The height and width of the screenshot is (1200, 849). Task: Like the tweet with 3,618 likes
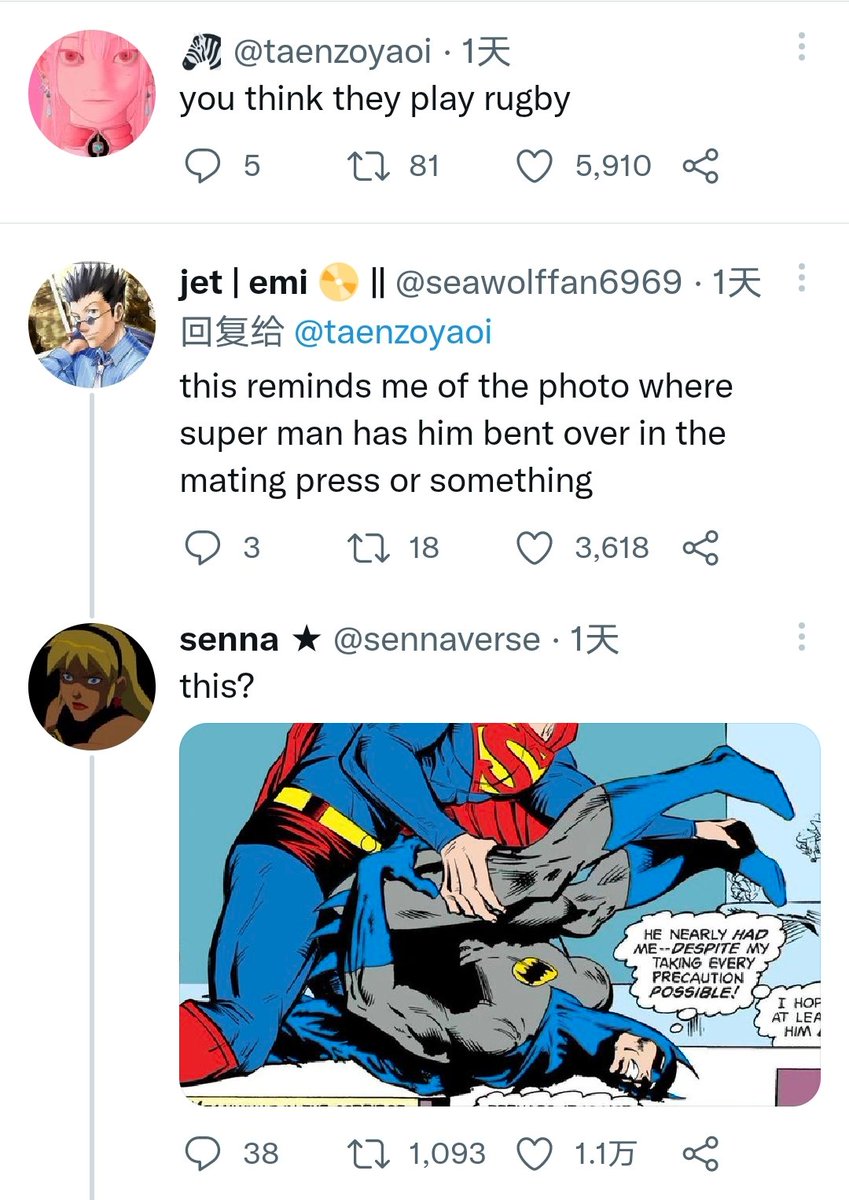coord(534,547)
